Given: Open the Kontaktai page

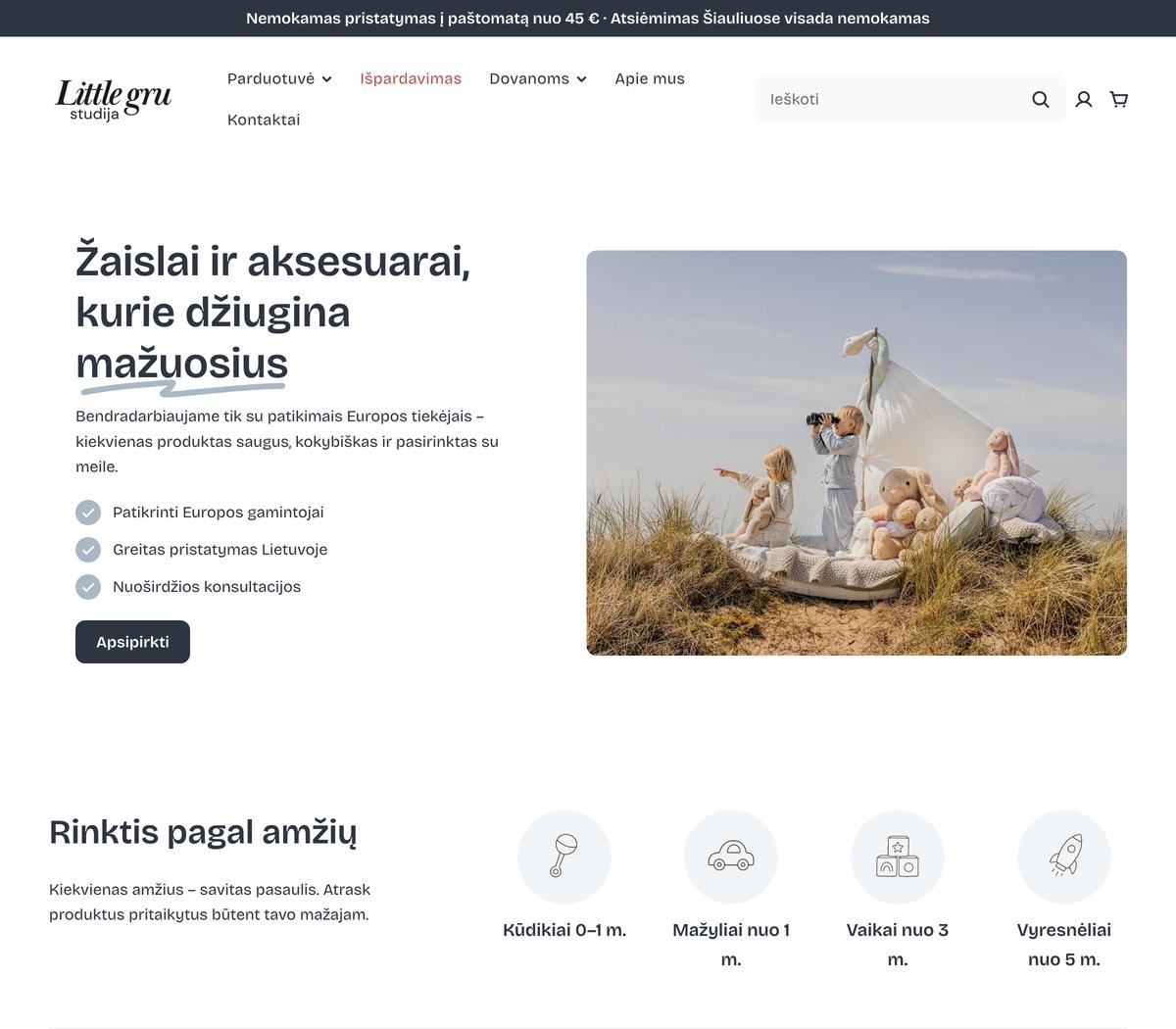Looking at the screenshot, I should coord(264,120).
